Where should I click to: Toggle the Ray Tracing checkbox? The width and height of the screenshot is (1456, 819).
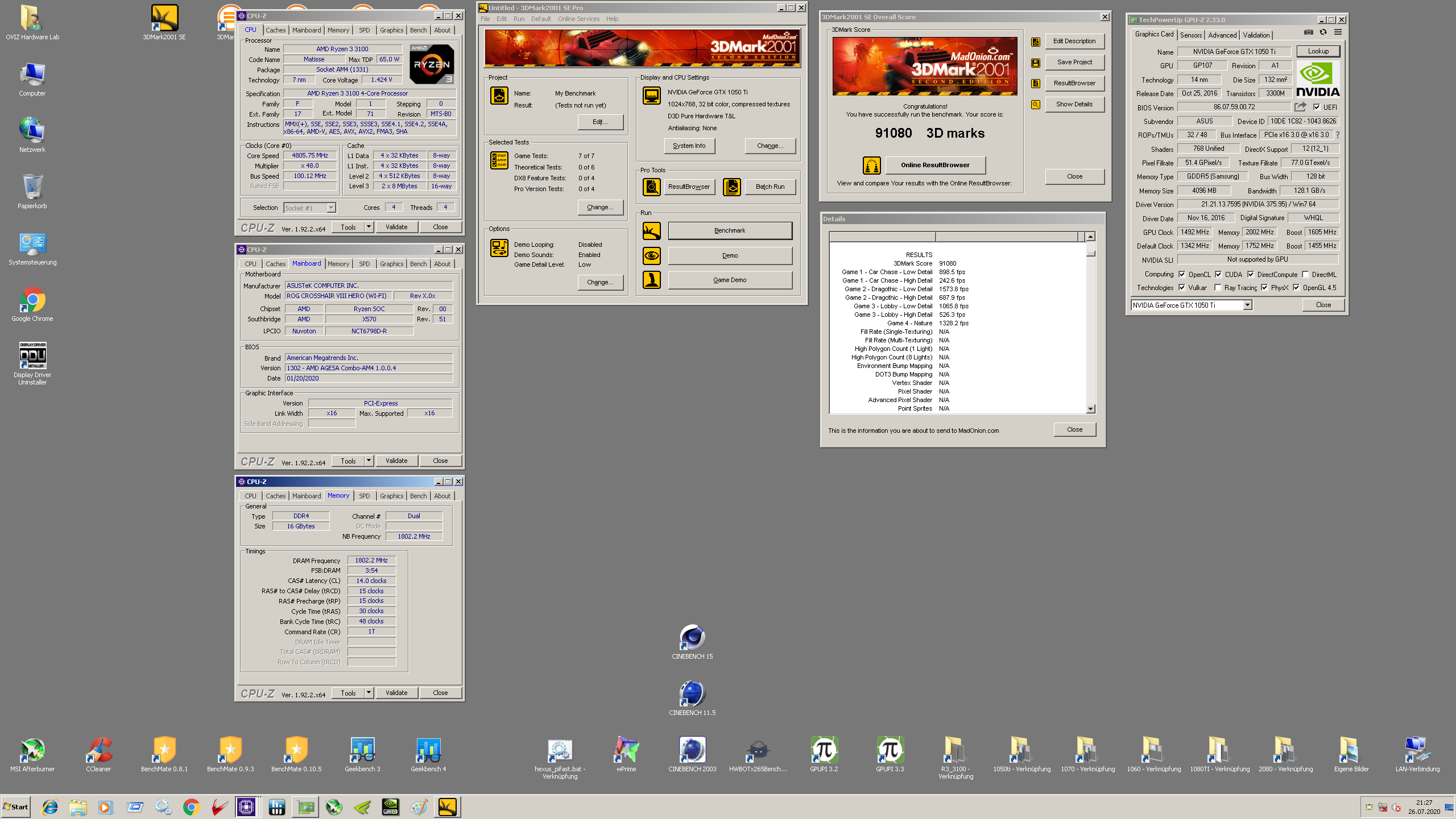[1218, 288]
